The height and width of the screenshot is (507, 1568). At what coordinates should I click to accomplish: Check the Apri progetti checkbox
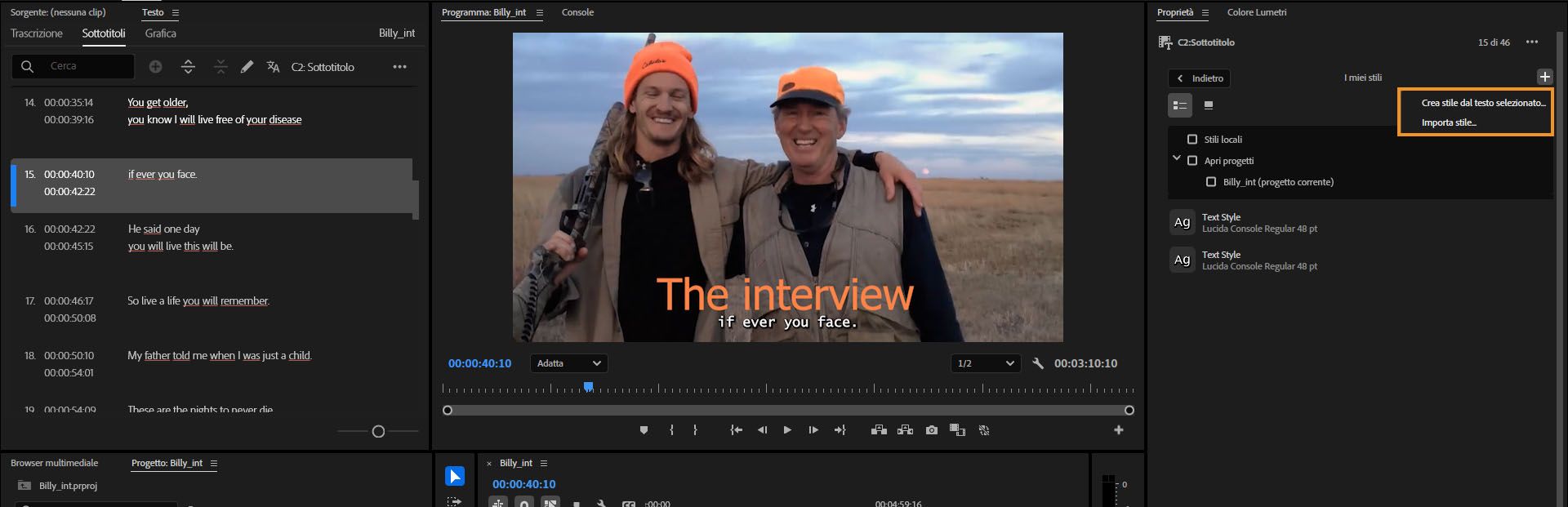pyautogui.click(x=1192, y=161)
